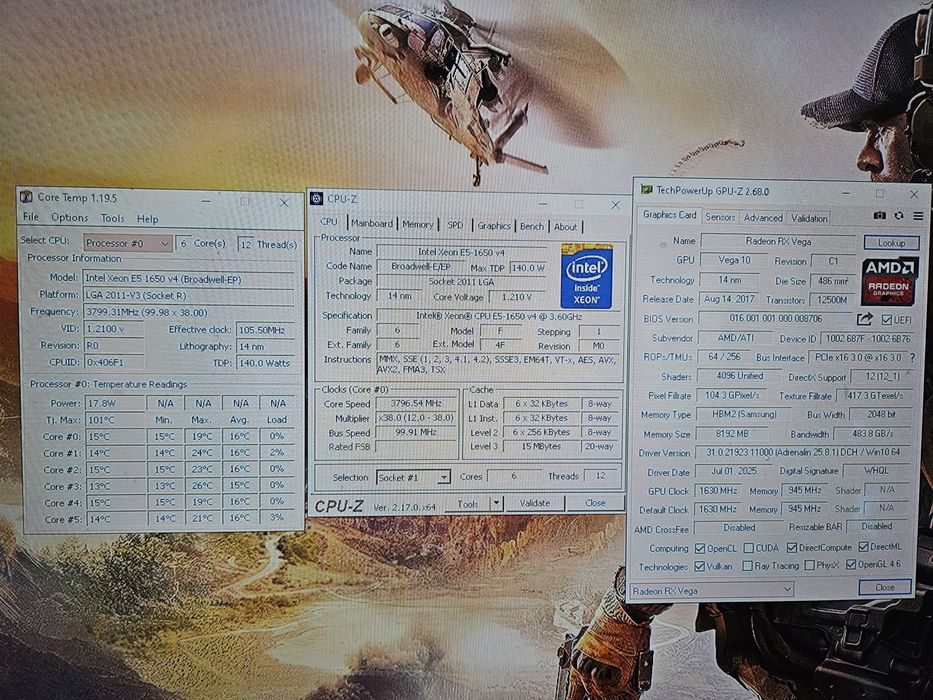Image resolution: width=933 pixels, height=700 pixels.
Task: Click the Device ID value 1002 687F
Action: [x=868, y=338]
